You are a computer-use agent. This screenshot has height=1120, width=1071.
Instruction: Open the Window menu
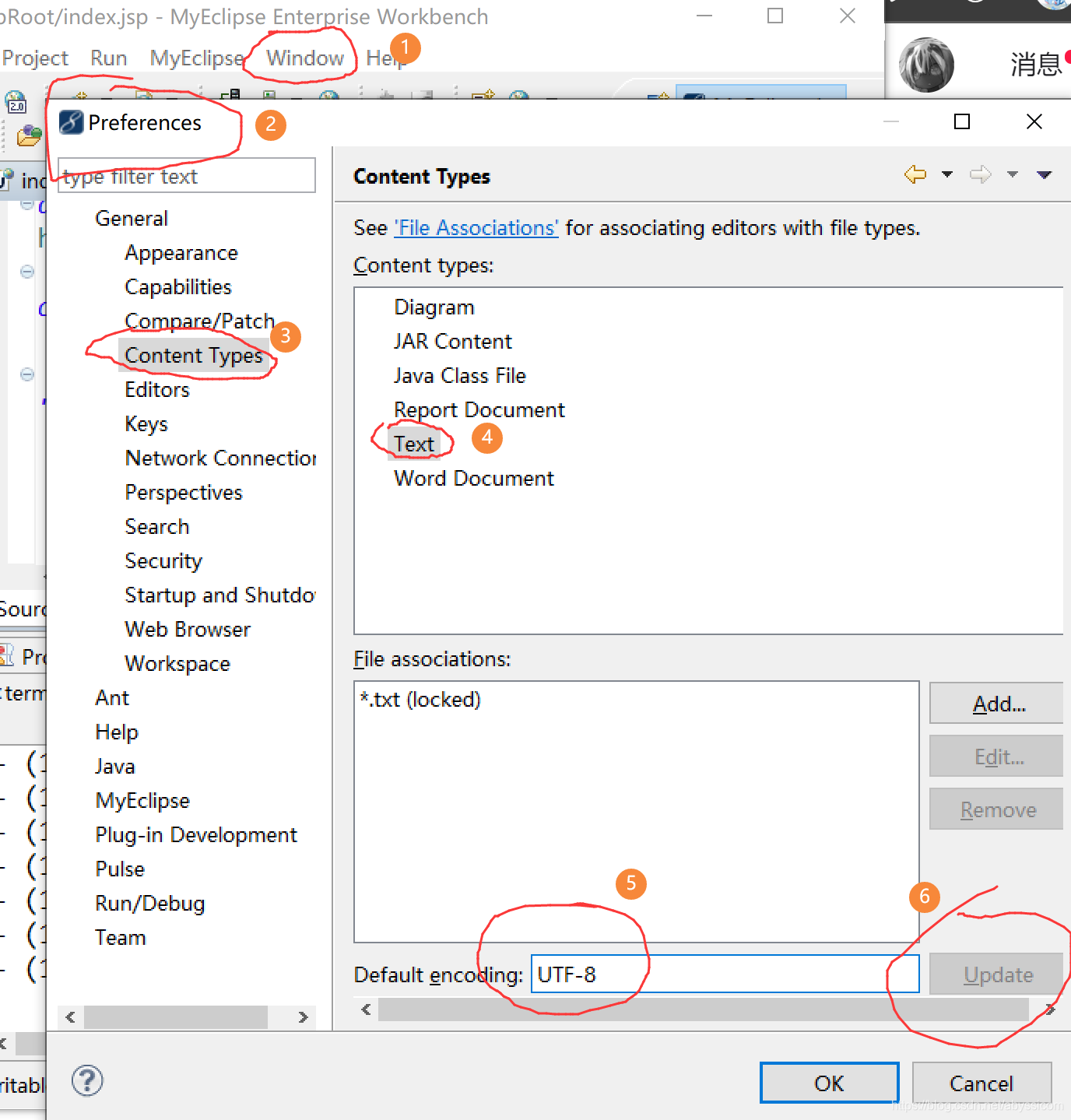tap(305, 58)
